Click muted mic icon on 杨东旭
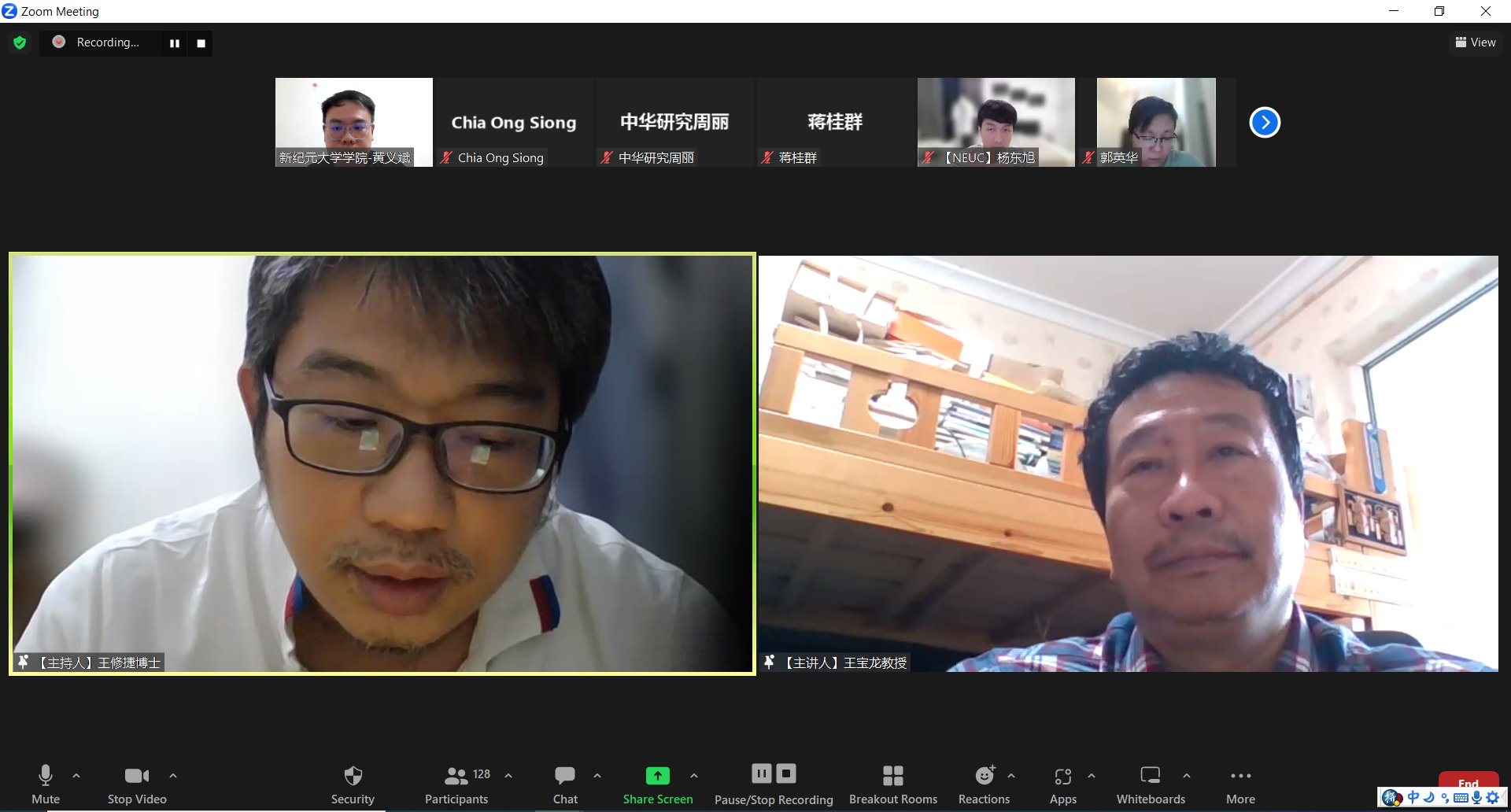This screenshot has width=1511, height=812. point(929,157)
